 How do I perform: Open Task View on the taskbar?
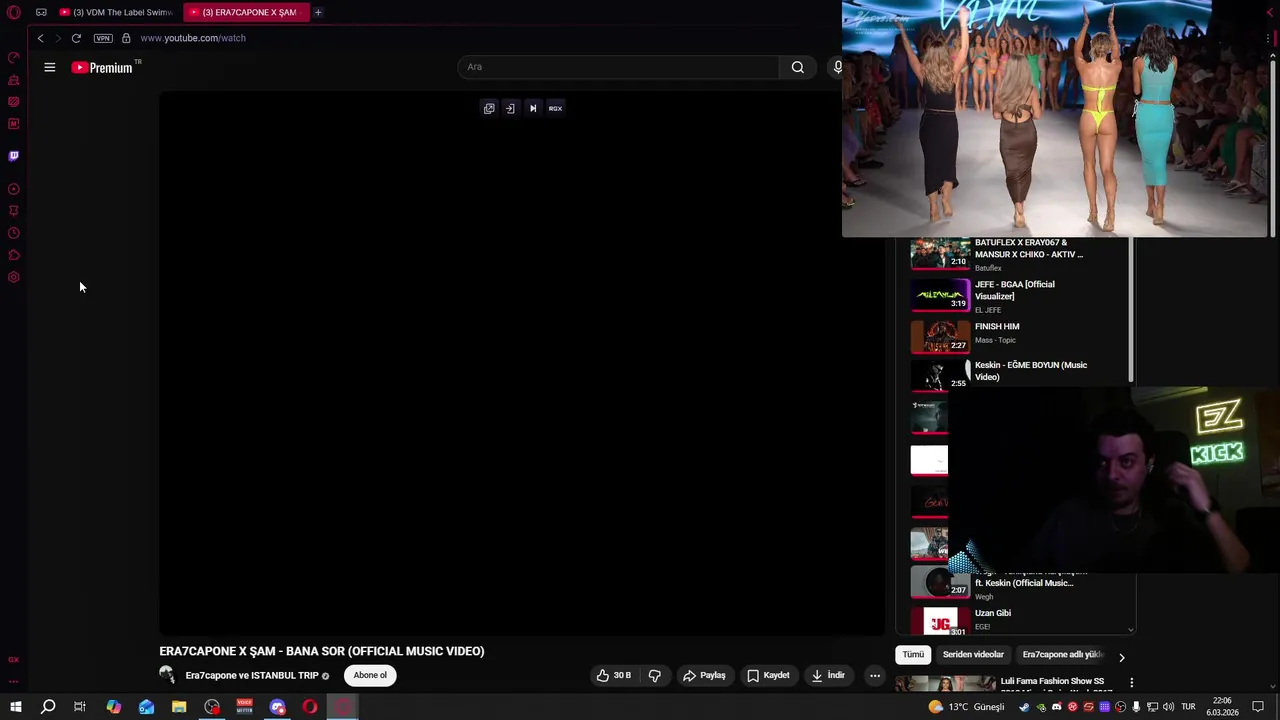(x=79, y=707)
